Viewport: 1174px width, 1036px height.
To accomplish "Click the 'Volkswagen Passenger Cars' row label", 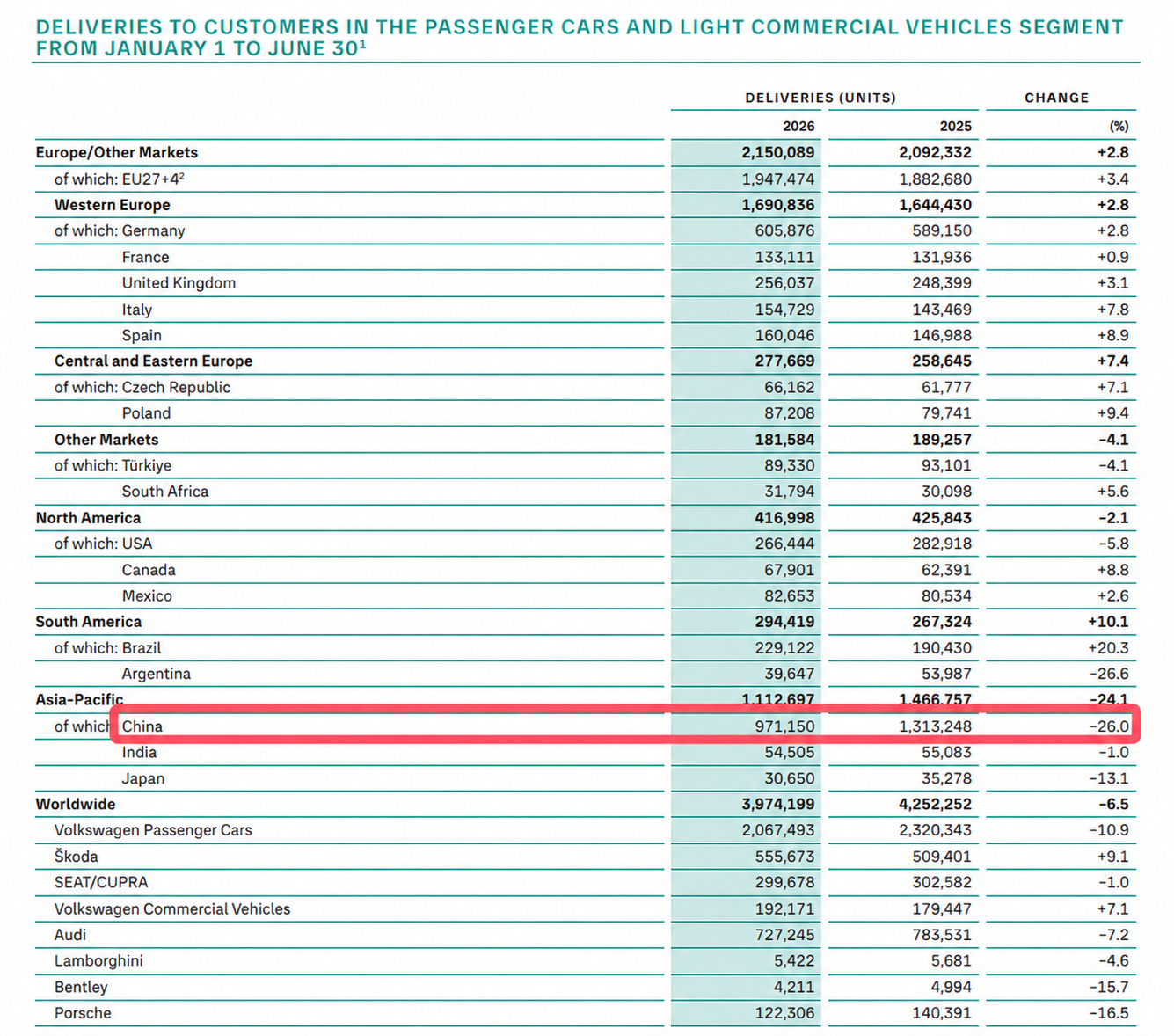I will (153, 829).
